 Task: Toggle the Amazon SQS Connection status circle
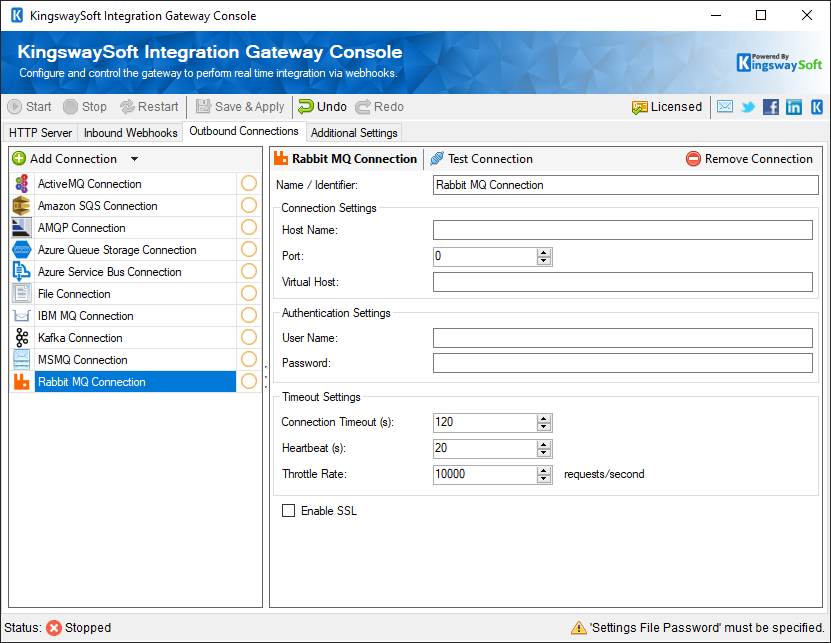[x=249, y=205]
